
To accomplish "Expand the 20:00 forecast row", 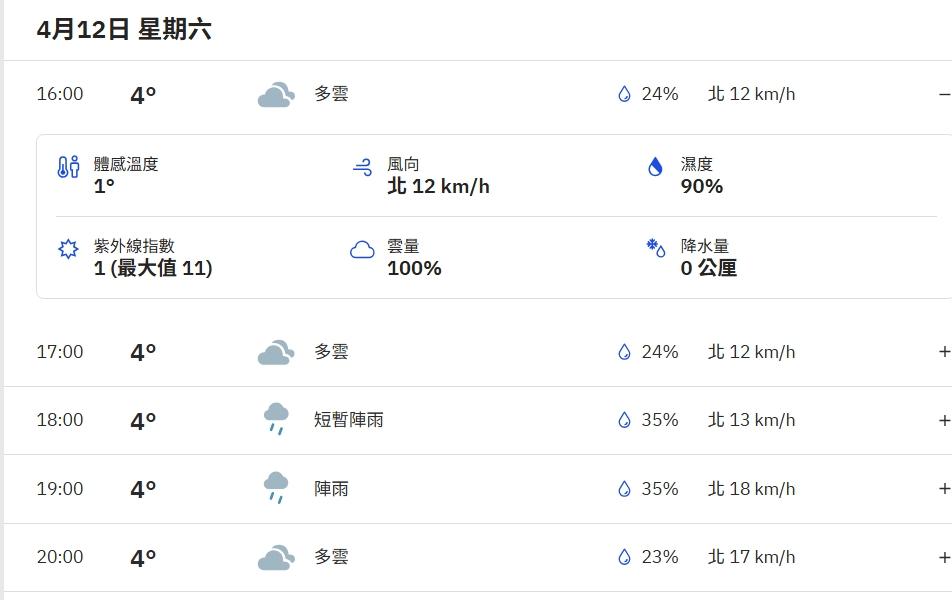I will click(944, 557).
